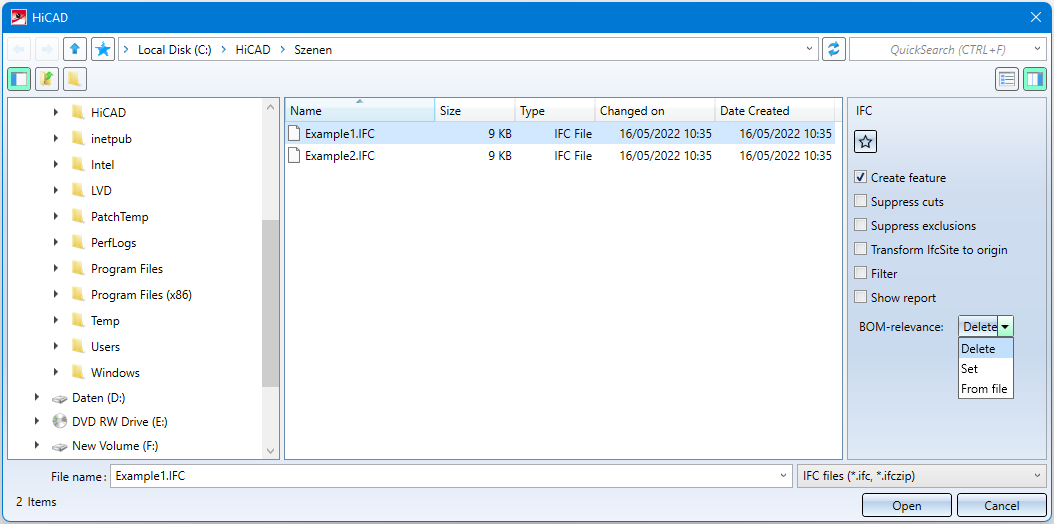The width and height of the screenshot is (1054, 524).
Task: Click Szenen in the breadcrumb path
Action: [313, 50]
